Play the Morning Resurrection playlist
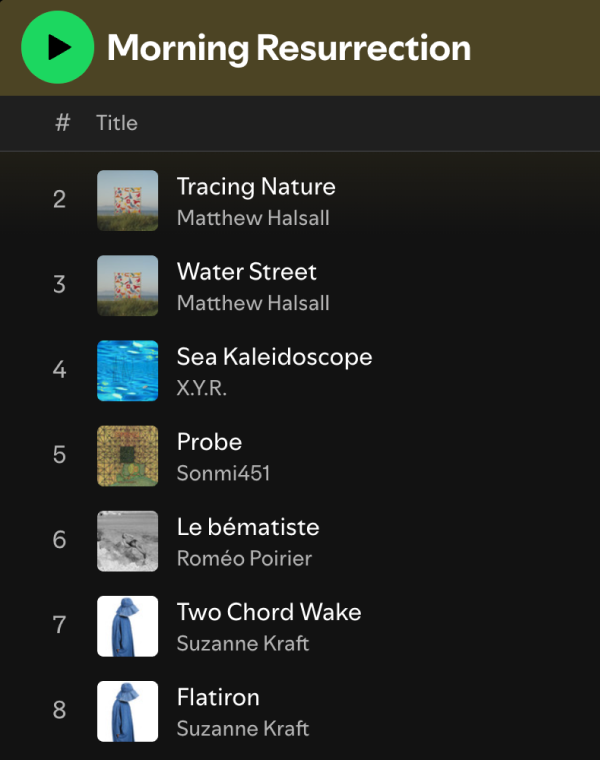 58,47
